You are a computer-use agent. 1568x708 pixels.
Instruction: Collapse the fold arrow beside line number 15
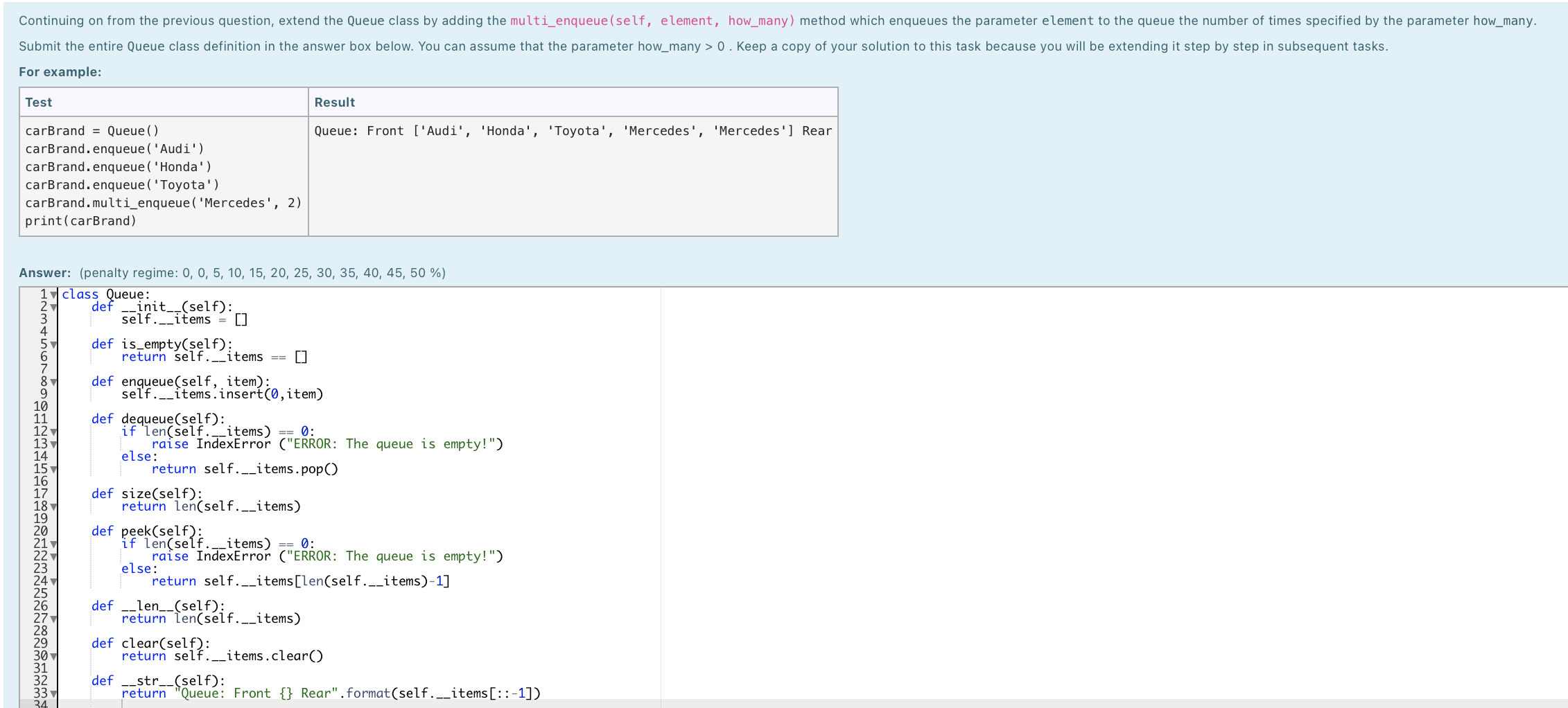pos(53,470)
